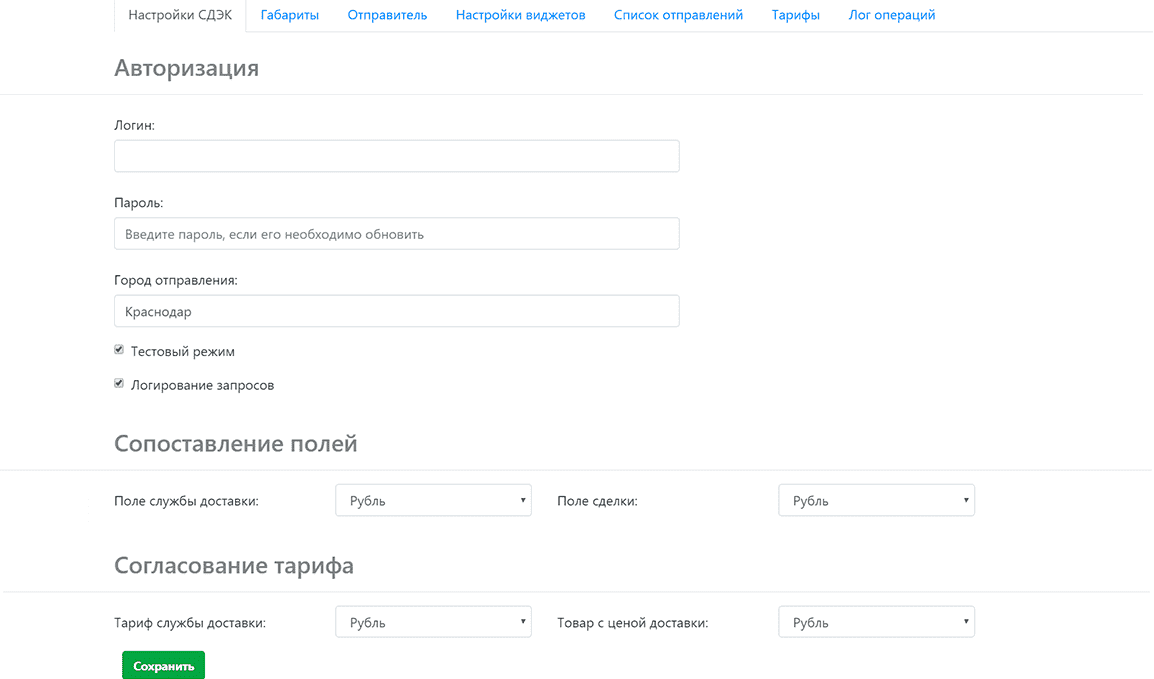This screenshot has height=679, width=1154.
Task: Click the Логин: field label
Action: coord(135,125)
